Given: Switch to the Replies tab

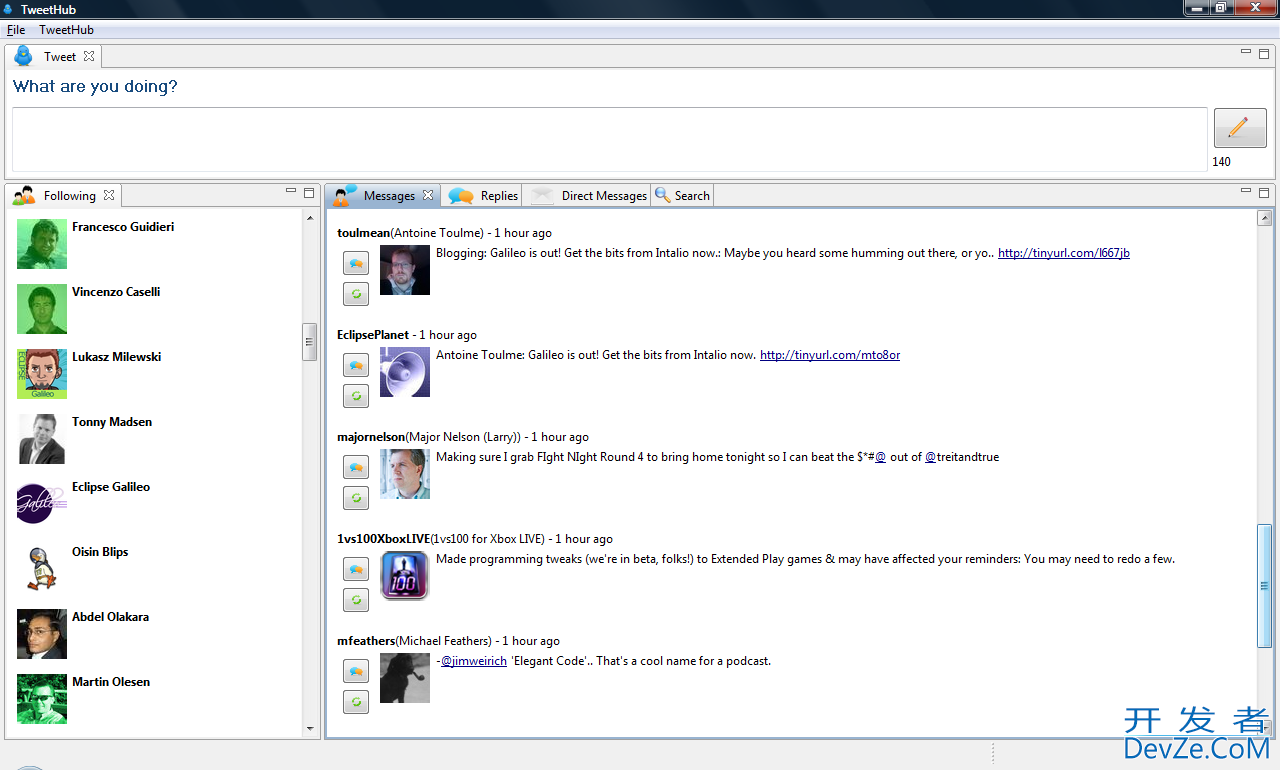Looking at the screenshot, I should point(483,196).
